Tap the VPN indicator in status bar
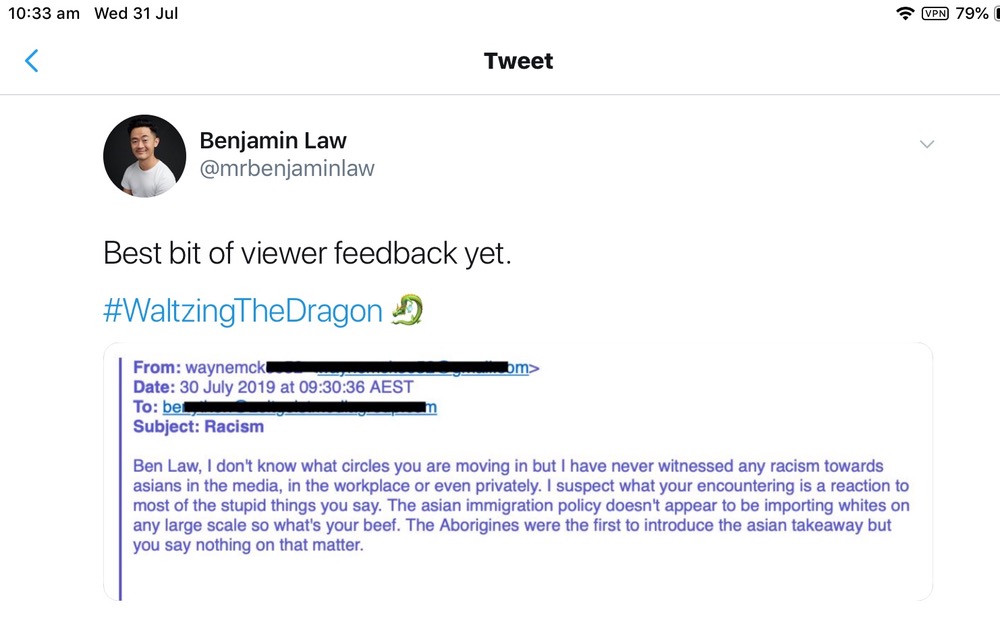Image resolution: width=1000 pixels, height=621 pixels. tap(934, 14)
